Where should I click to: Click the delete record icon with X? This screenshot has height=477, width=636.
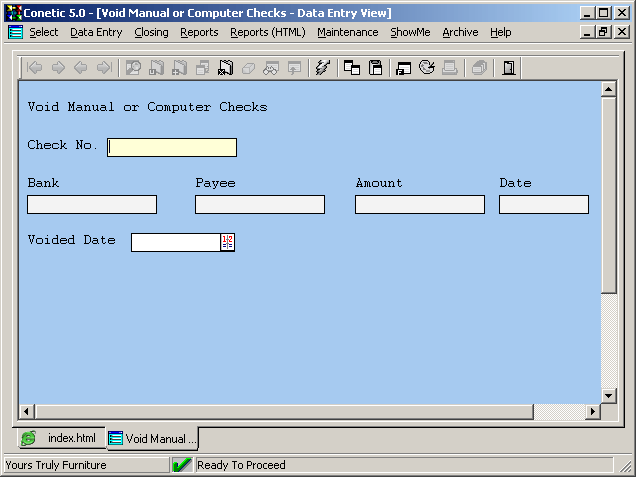[x=225, y=68]
